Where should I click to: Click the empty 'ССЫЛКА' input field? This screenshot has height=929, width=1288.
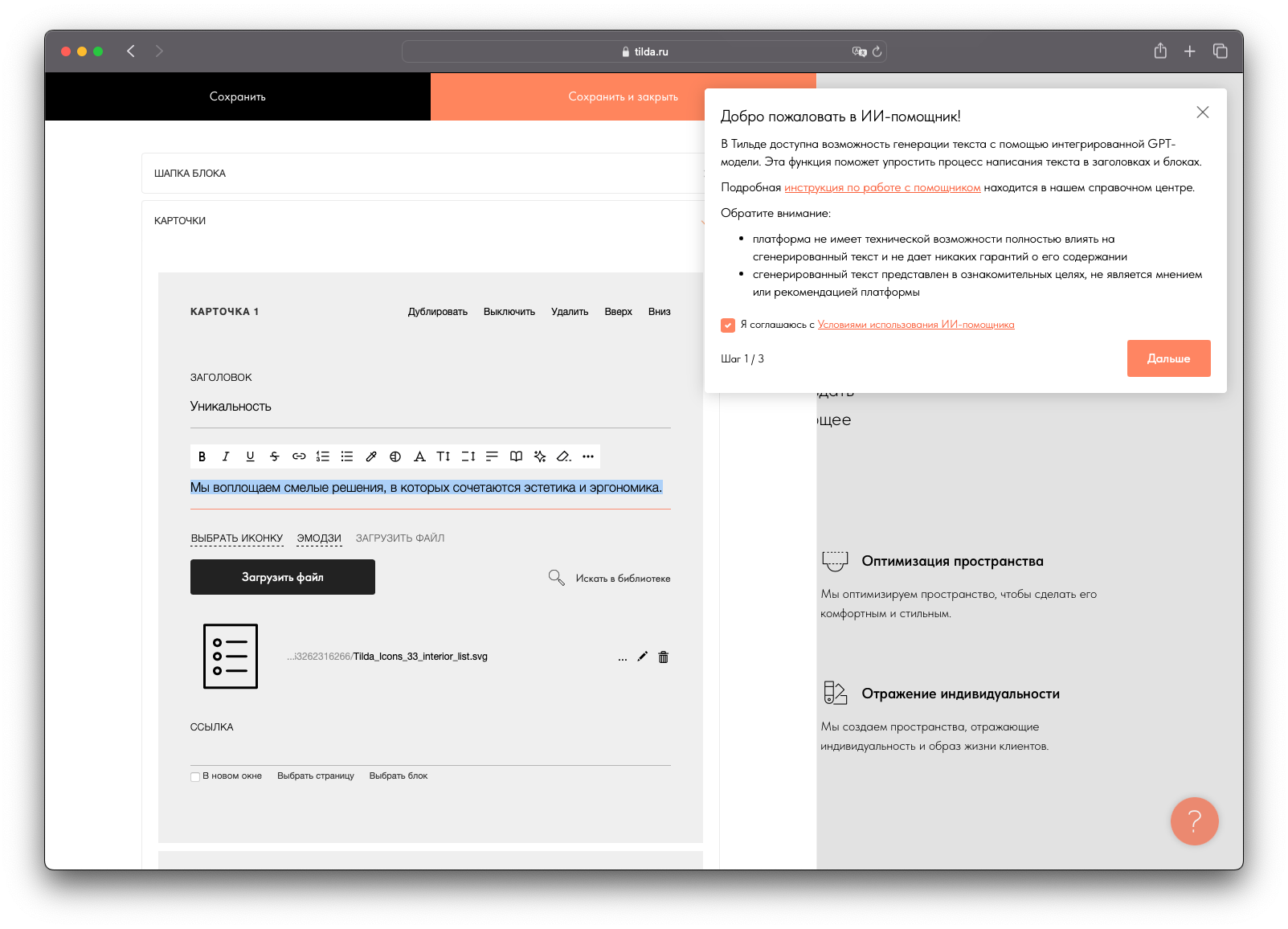click(x=431, y=751)
